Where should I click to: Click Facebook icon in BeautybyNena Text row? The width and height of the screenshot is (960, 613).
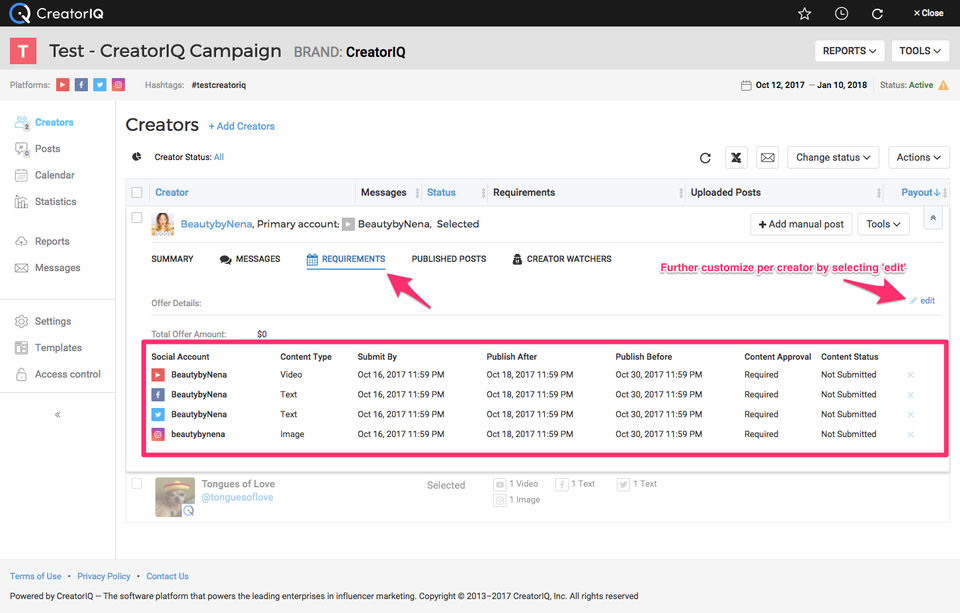pyautogui.click(x=158, y=394)
